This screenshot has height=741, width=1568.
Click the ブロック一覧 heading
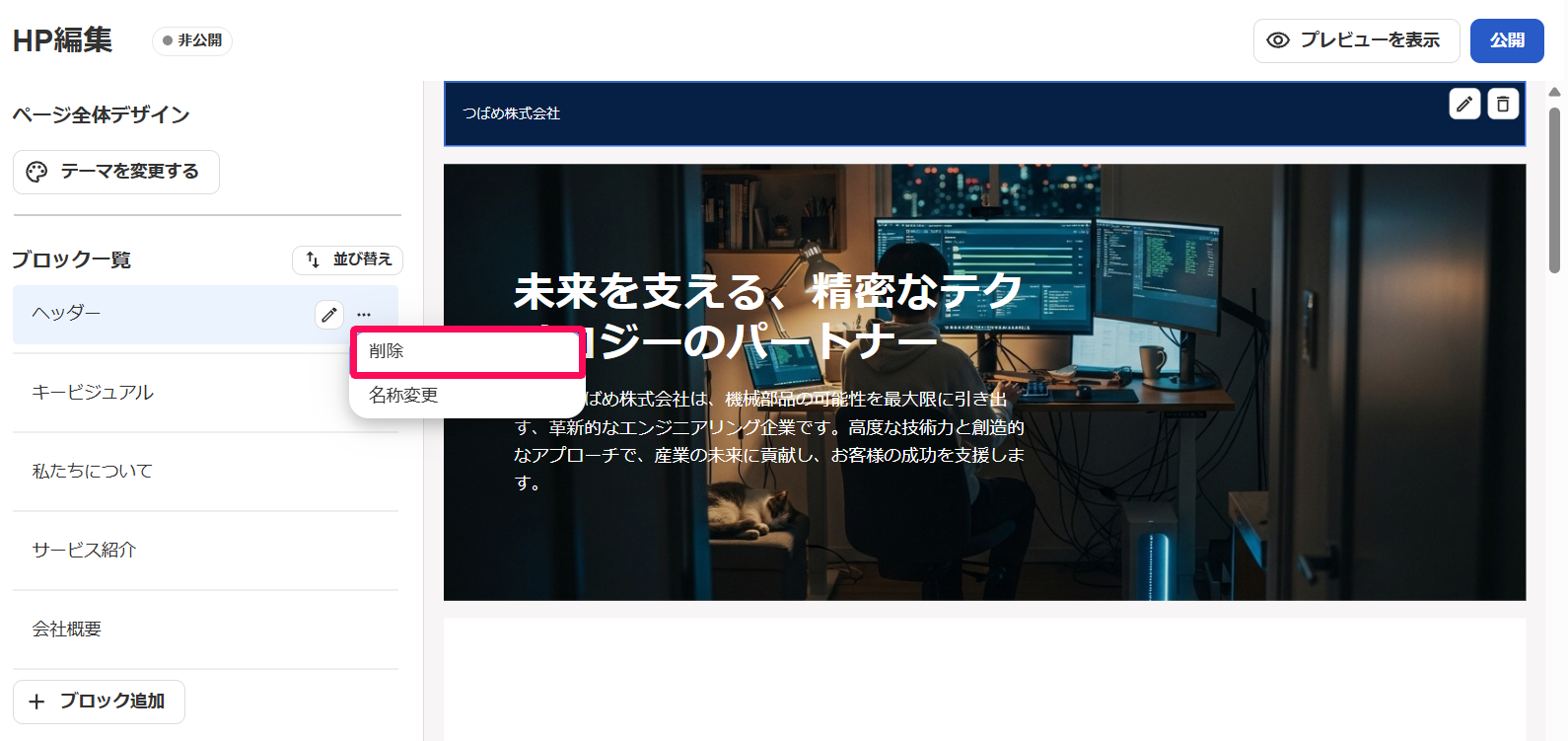click(72, 259)
